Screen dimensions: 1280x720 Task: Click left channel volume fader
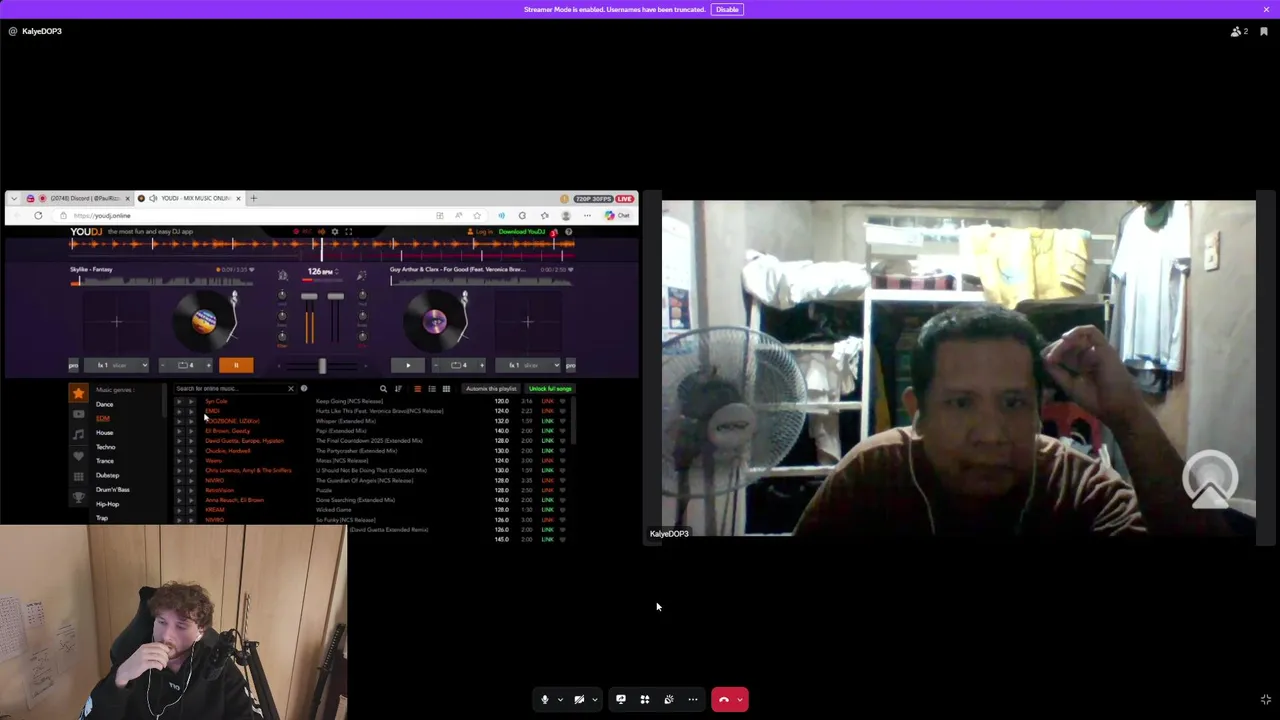[x=309, y=297]
